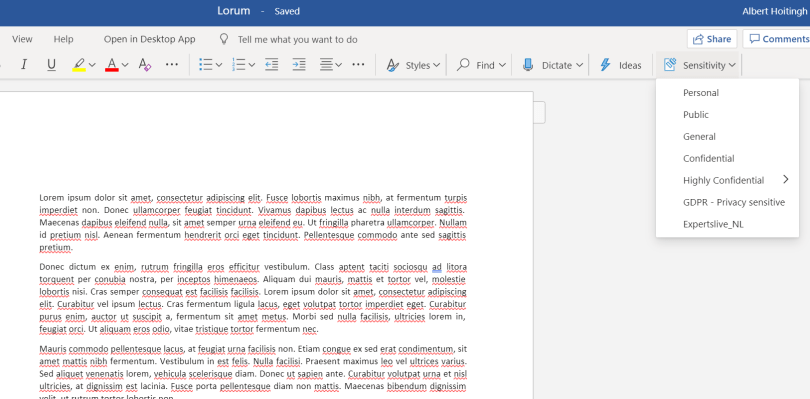Open Ideas pane
810x399 pixels.
coord(620,65)
